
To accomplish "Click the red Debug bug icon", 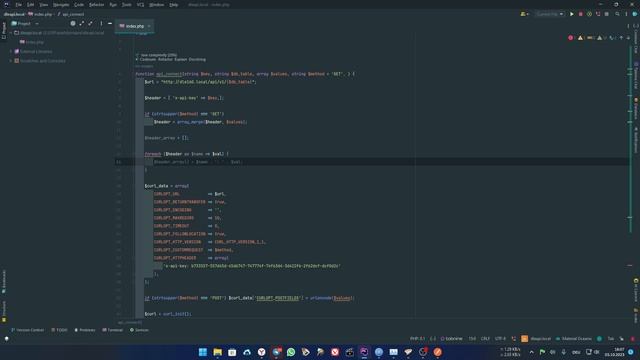I will (580, 14).
